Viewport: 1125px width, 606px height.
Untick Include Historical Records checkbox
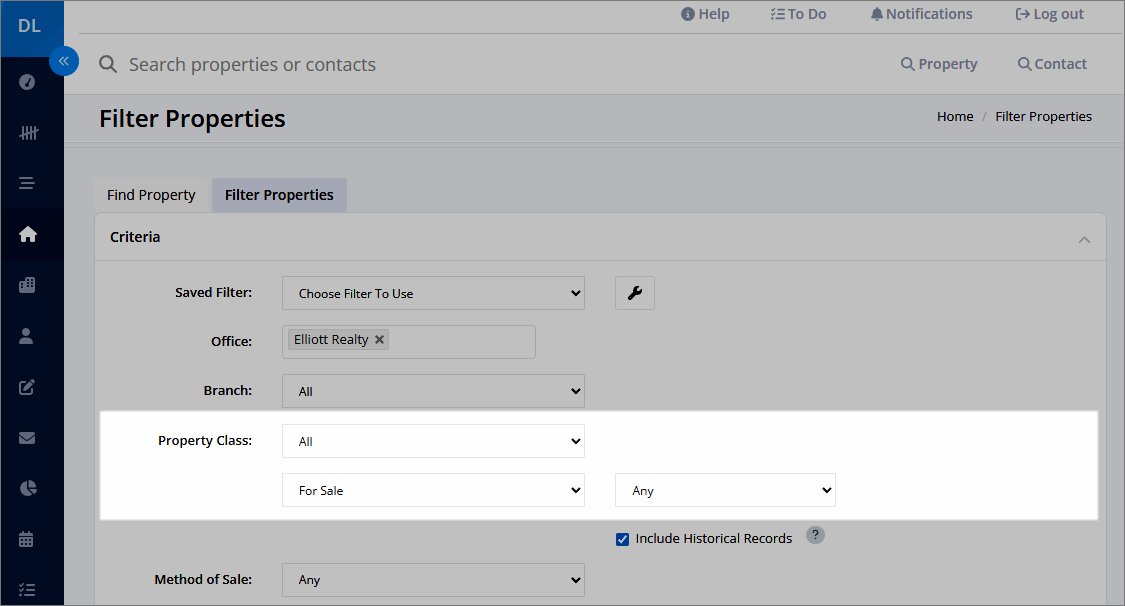pos(622,539)
